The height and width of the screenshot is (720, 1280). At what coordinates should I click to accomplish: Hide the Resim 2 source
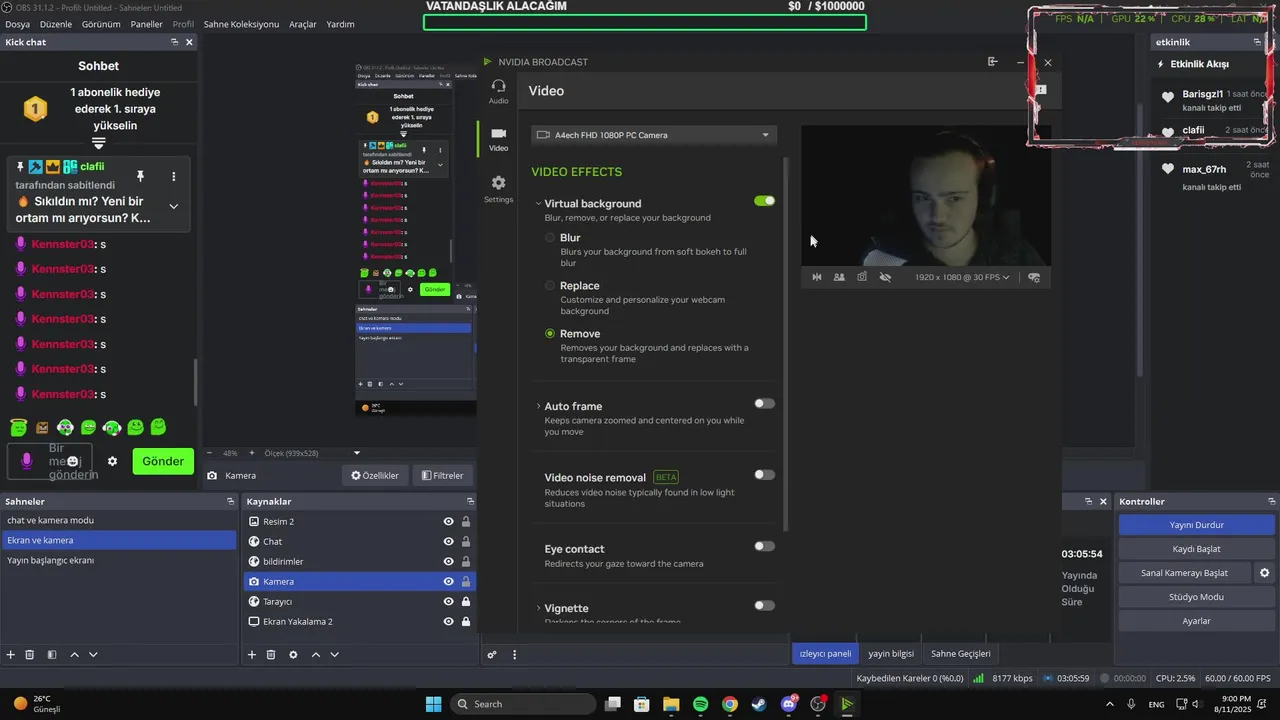[x=448, y=521]
